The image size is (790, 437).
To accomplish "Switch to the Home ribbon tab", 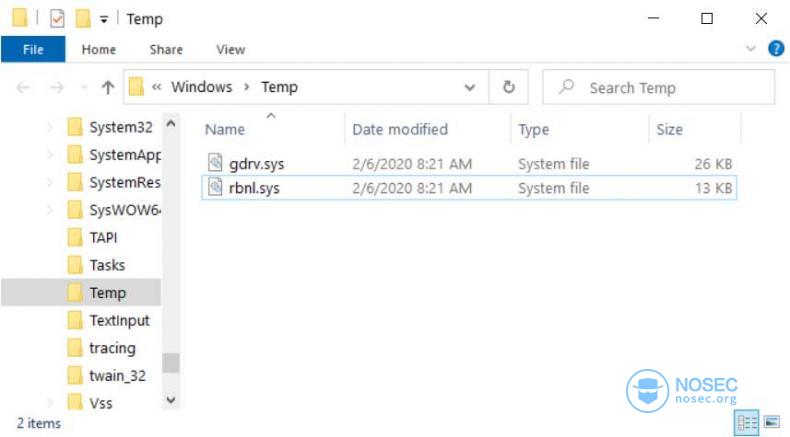I will 99,49.
